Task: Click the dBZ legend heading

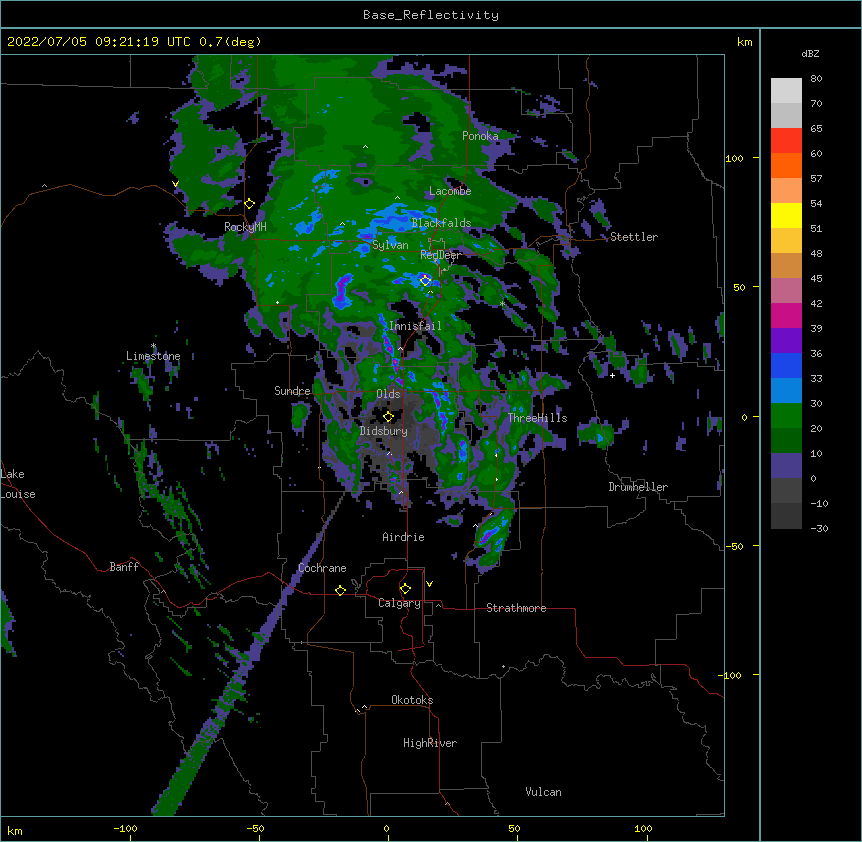Action: 810,54
